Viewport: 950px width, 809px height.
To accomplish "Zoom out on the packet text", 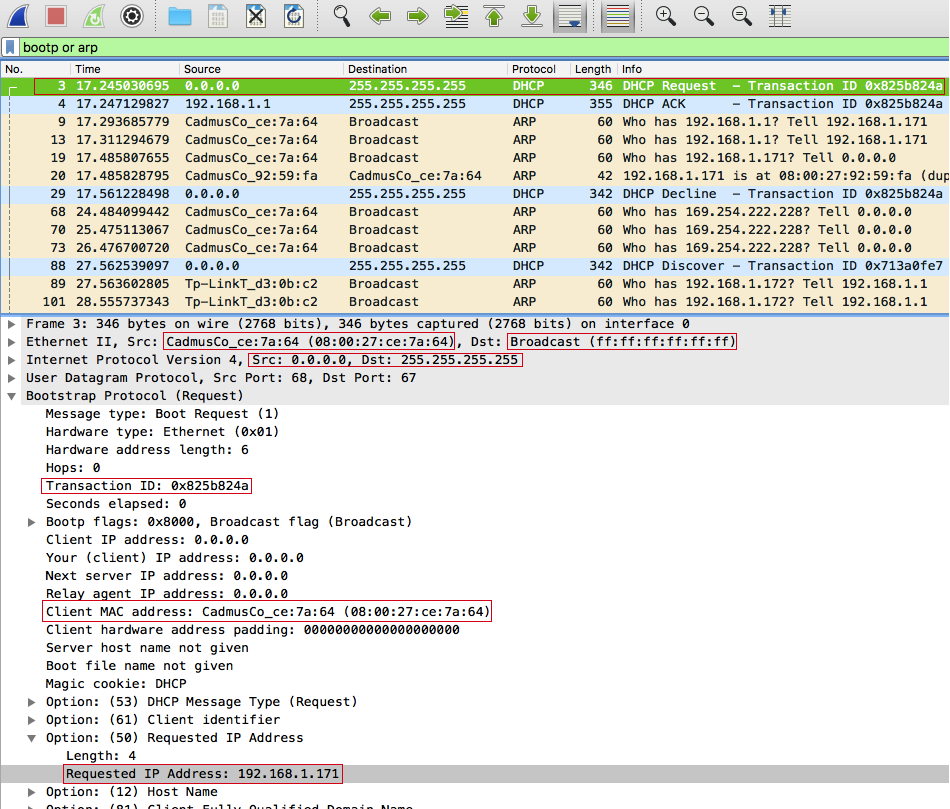I will pyautogui.click(x=703, y=16).
